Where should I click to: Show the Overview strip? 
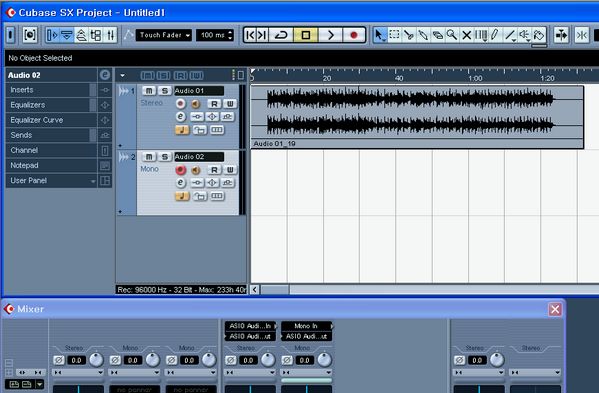coord(81,35)
